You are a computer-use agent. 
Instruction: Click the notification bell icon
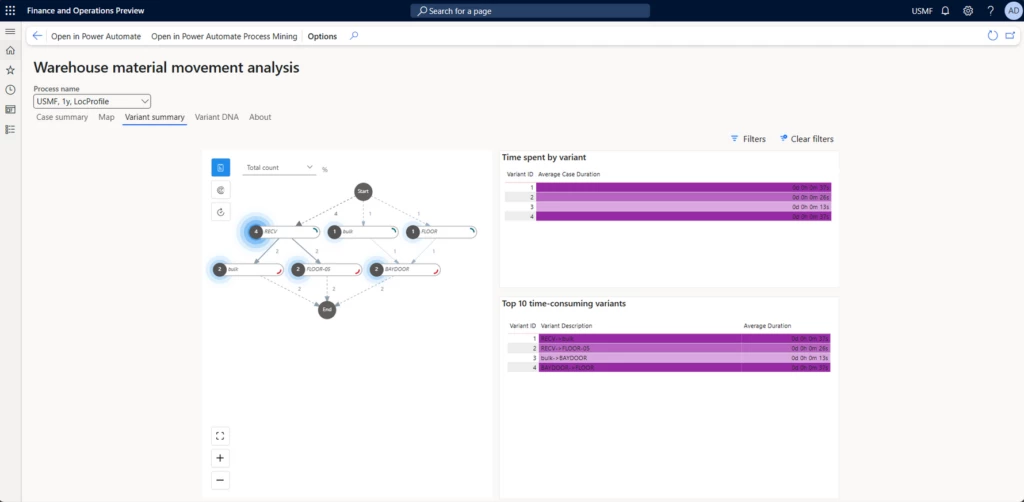pyautogui.click(x=945, y=10)
